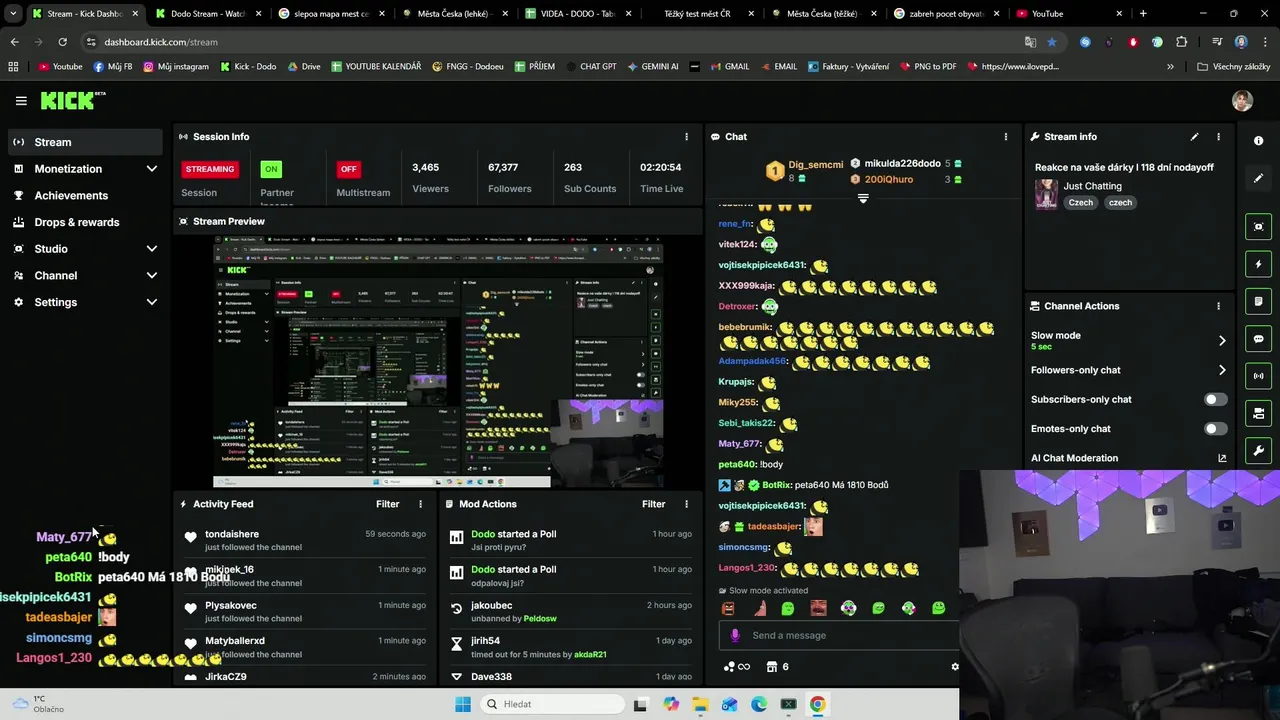This screenshot has width=1280, height=720.
Task: Open Youtube bookmark in bookmarks bar
Action: point(60,67)
